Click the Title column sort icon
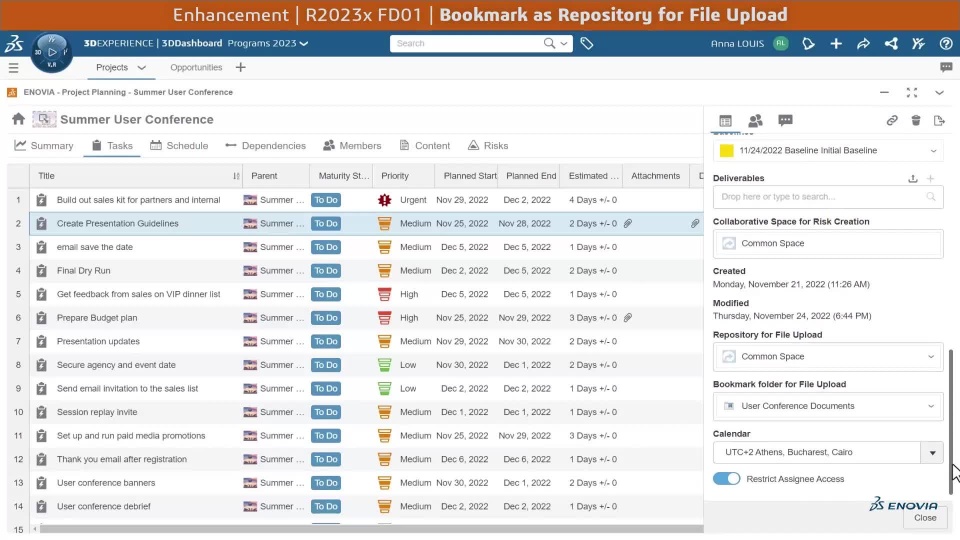This screenshot has height=540, width=960. point(236,176)
